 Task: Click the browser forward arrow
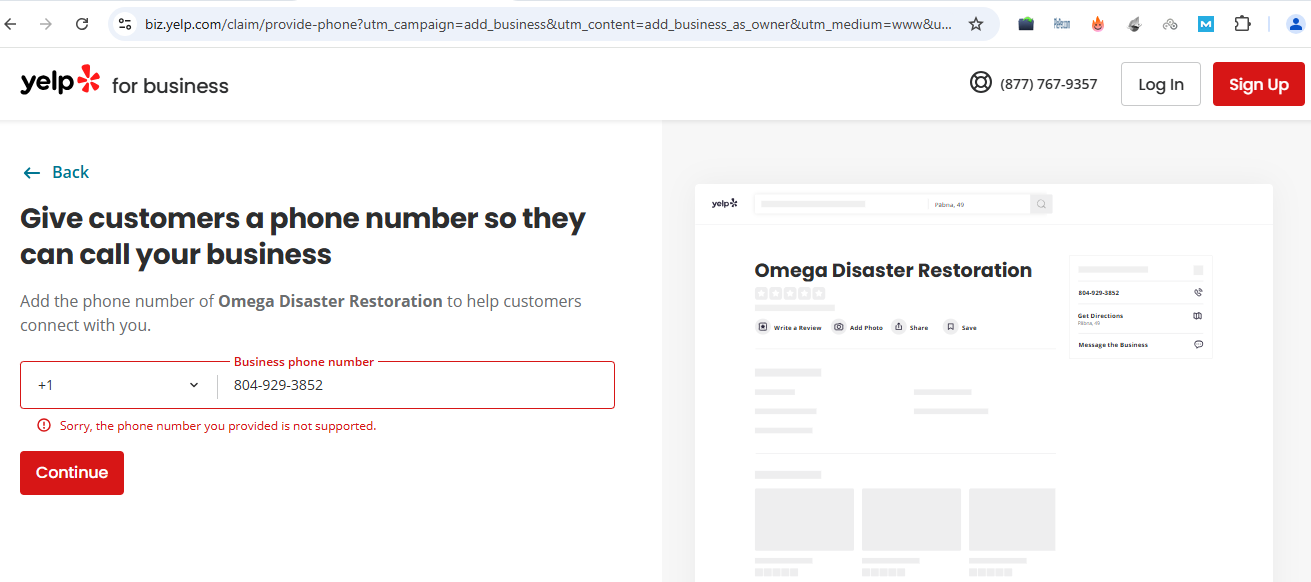[45, 24]
